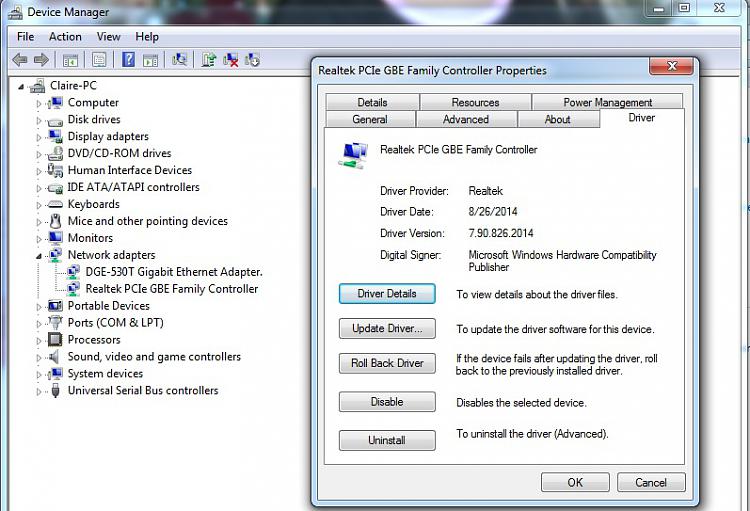
Task: Click OK in the Properties dialog
Action: (575, 482)
